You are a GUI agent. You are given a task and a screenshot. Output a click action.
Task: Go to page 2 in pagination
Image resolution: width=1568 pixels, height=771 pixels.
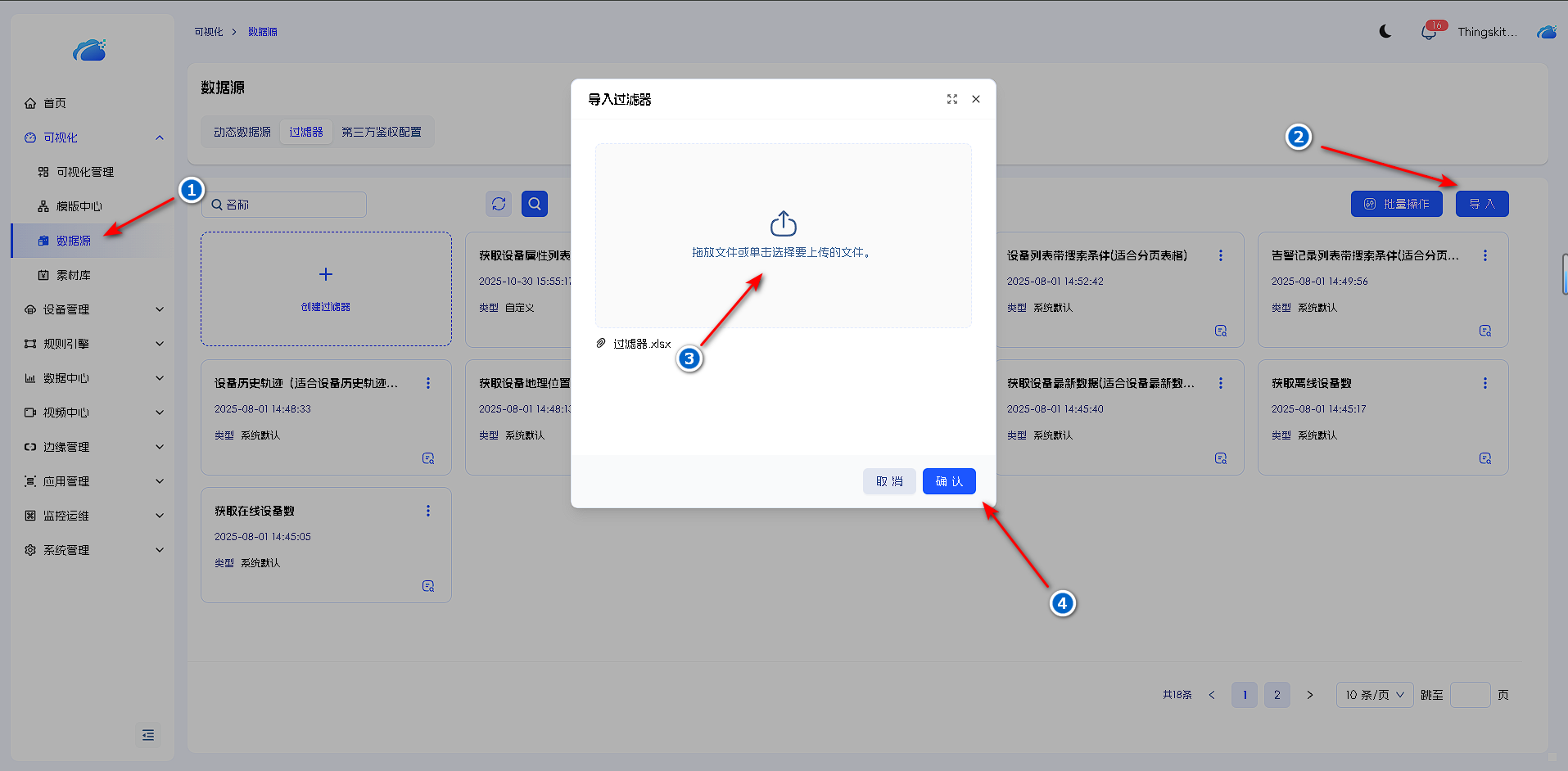1277,695
